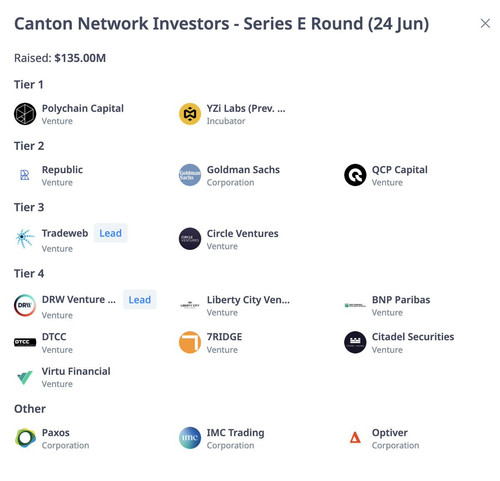Click the Tradeweb starburst logo
Screen dimensions: 500x481
pos(25,239)
